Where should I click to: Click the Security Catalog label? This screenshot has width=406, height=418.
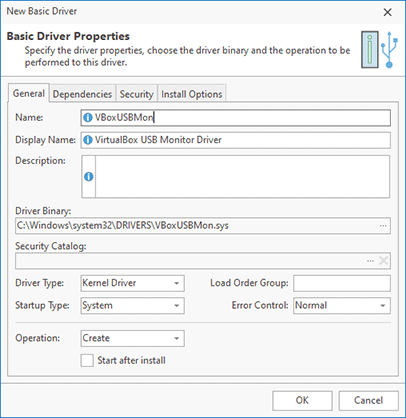[51, 246]
